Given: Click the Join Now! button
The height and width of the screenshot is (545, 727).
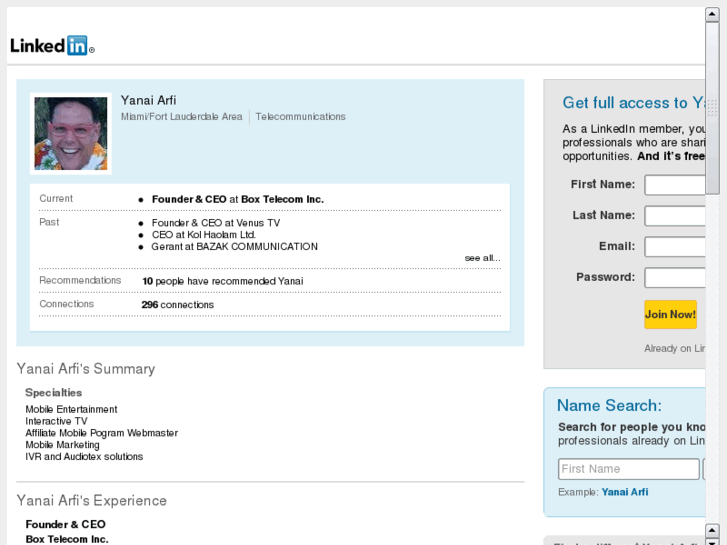Looking at the screenshot, I should pos(670,314).
